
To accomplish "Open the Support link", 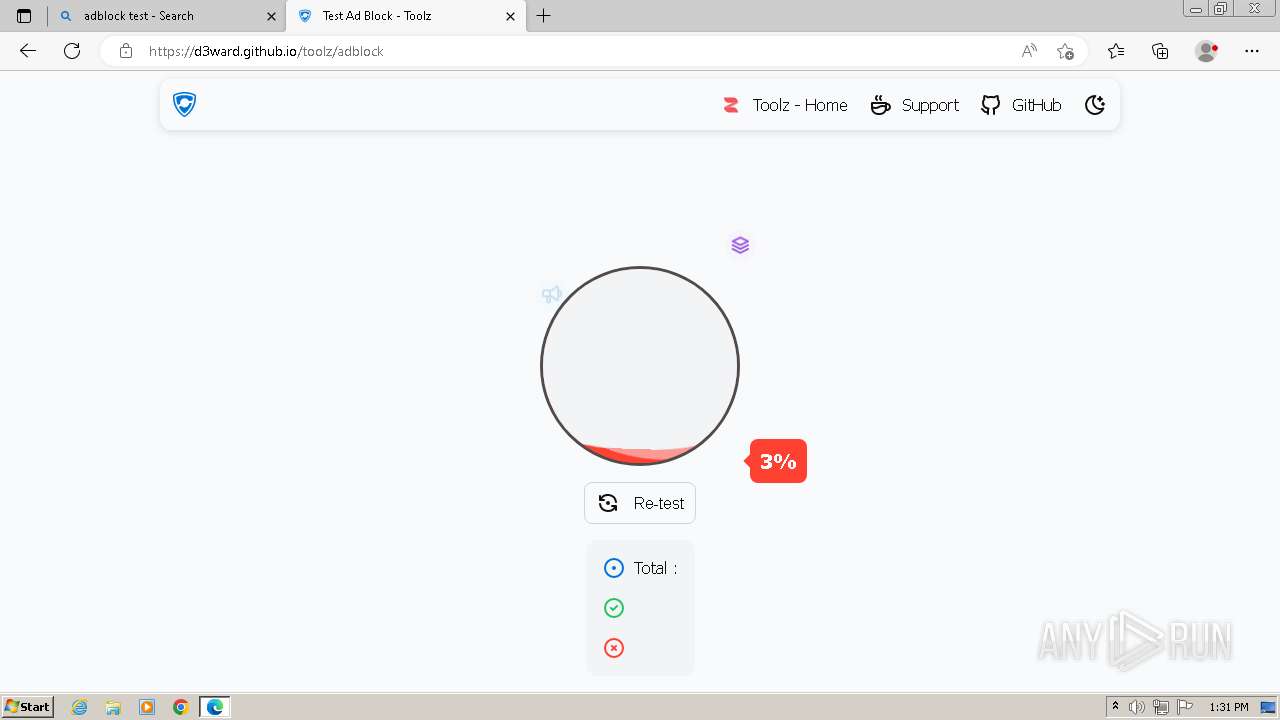I will click(x=914, y=105).
